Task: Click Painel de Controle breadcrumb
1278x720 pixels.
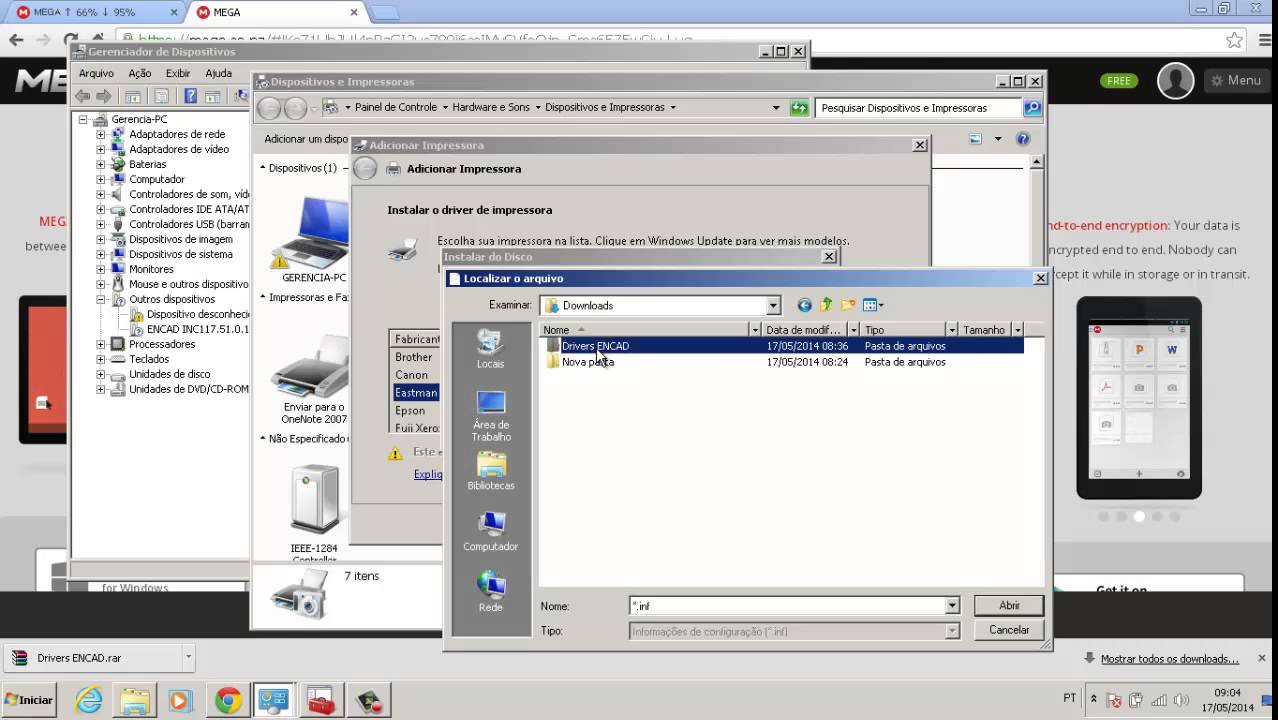Action: click(x=396, y=107)
